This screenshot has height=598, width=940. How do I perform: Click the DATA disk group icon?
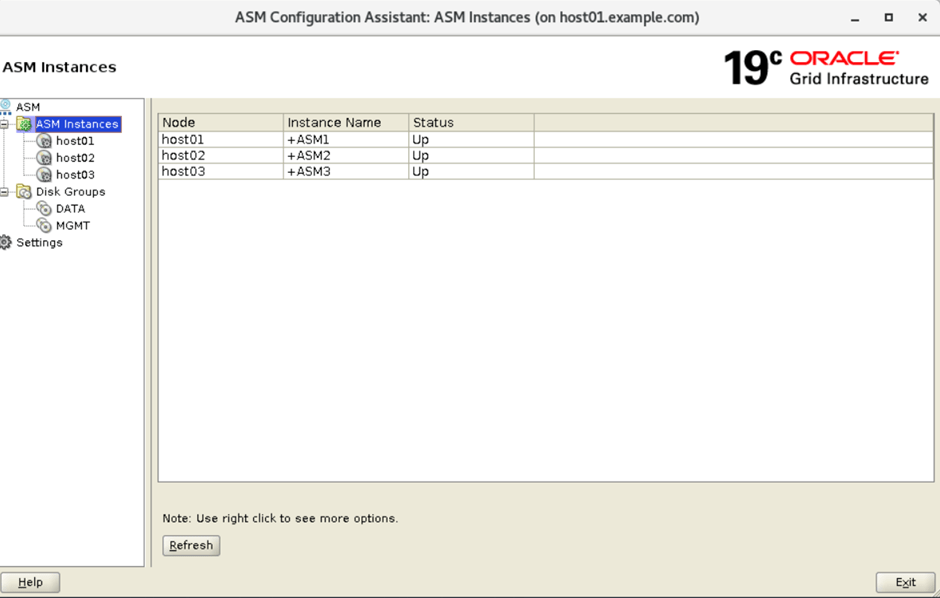[44, 209]
